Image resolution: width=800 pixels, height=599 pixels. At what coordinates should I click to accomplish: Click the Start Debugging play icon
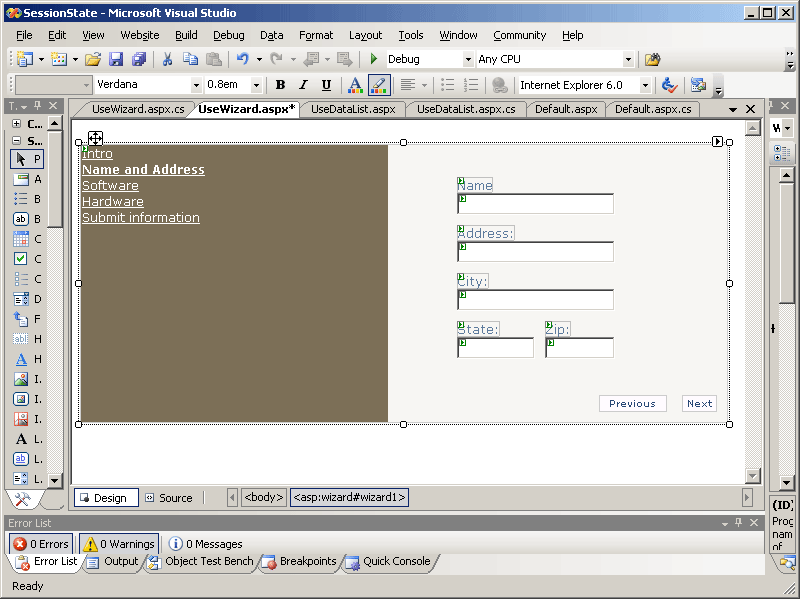[374, 60]
